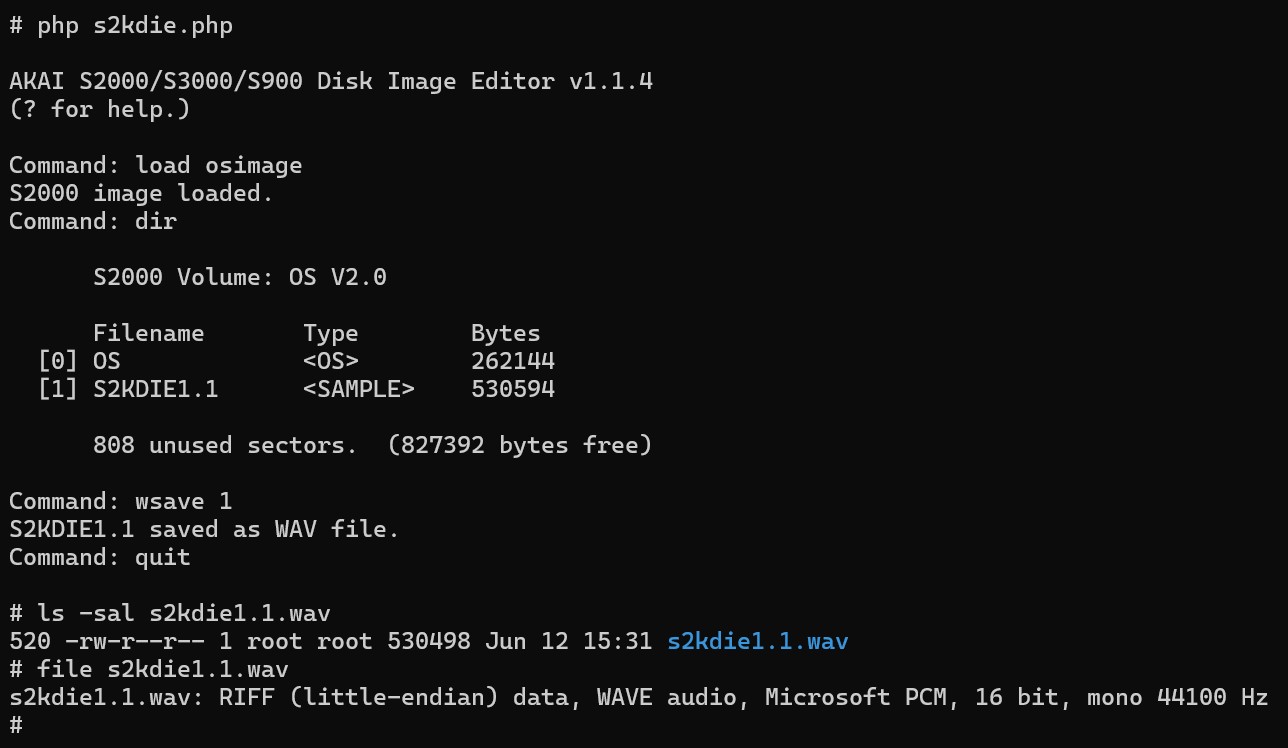Click the final empty shell prompt

(16, 725)
